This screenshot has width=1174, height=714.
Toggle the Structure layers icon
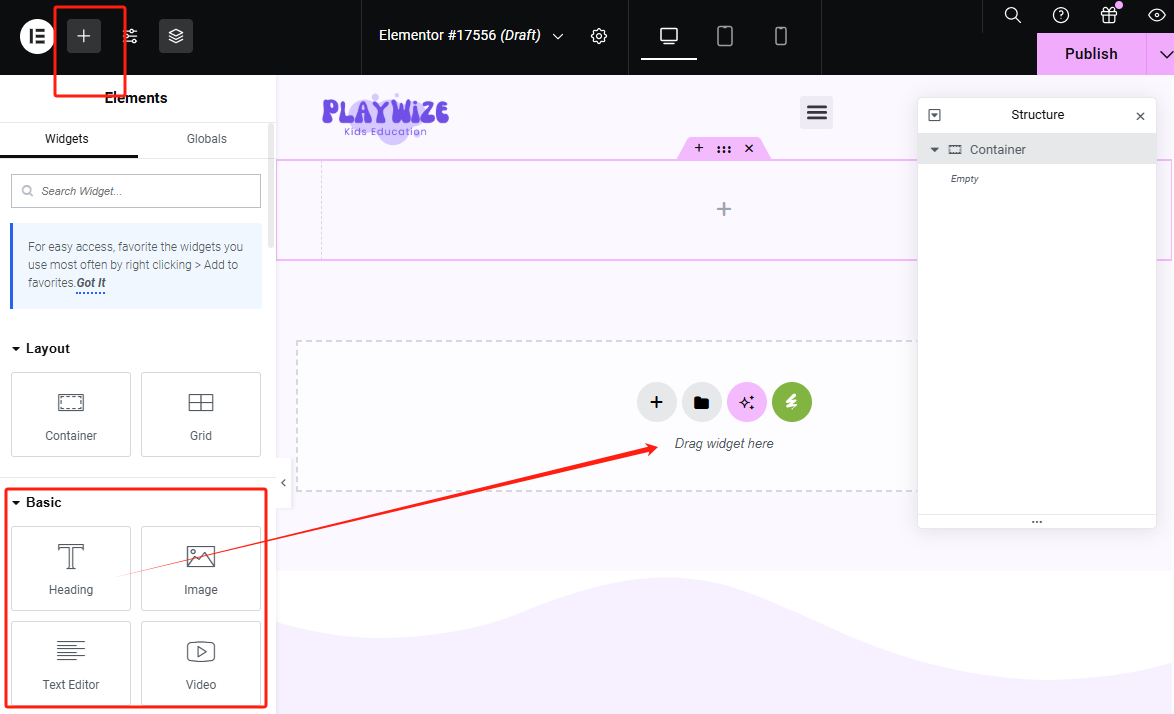point(176,36)
